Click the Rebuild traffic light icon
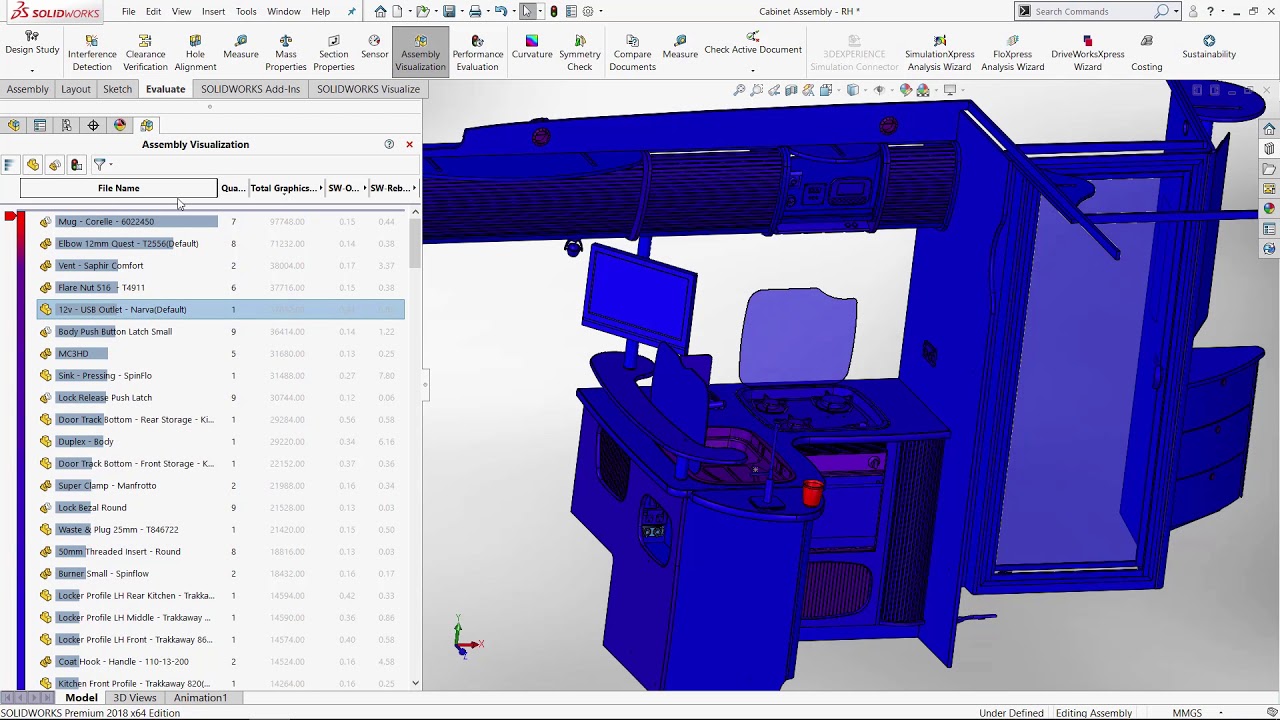This screenshot has height=720, width=1280. click(553, 11)
